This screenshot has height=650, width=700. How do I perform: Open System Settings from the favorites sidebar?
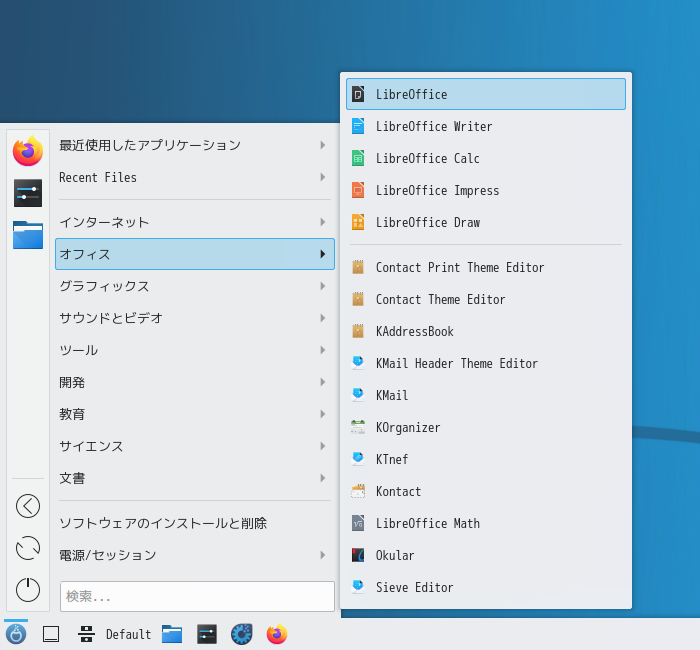(28, 193)
